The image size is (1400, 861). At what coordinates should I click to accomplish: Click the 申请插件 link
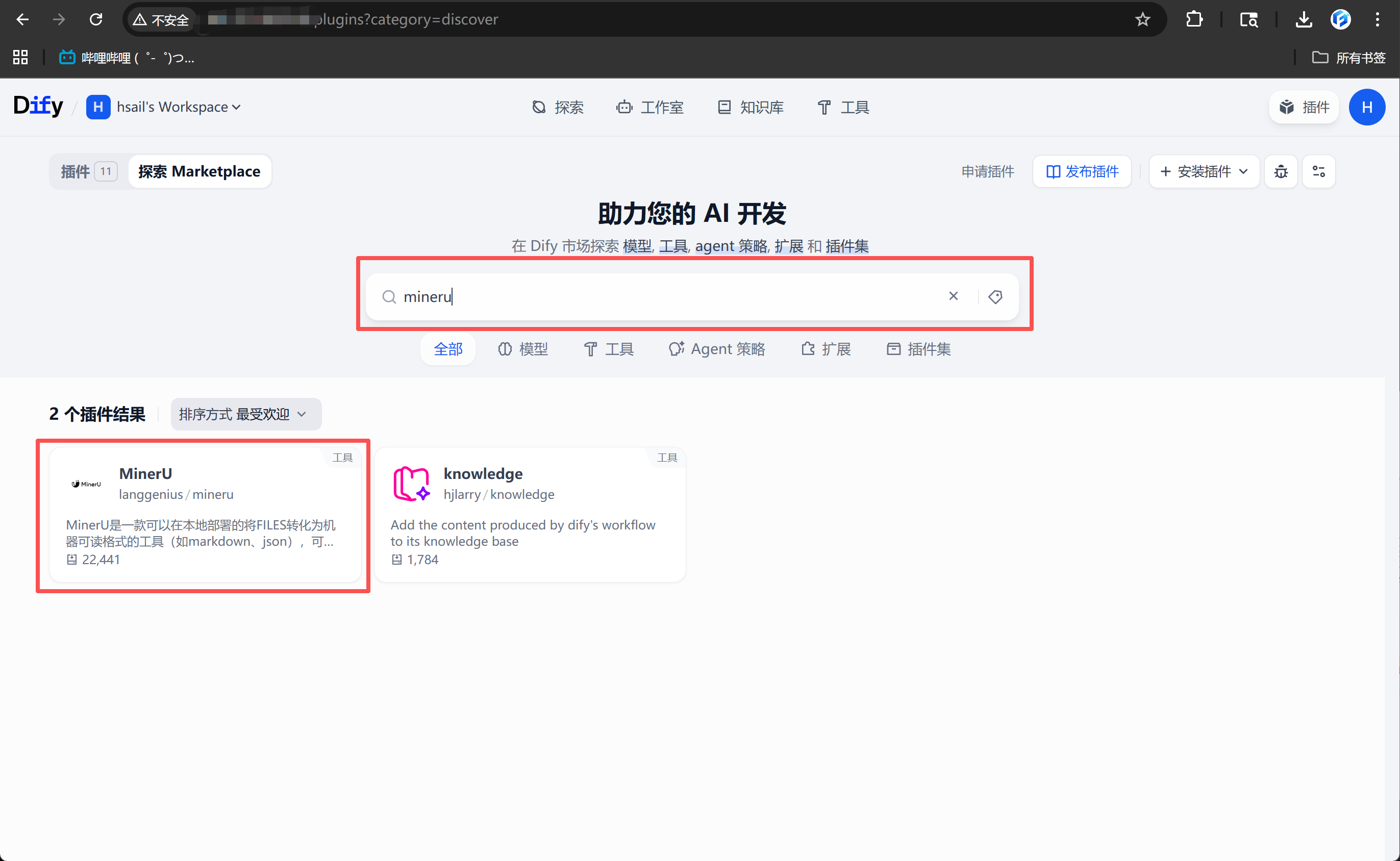click(x=988, y=171)
